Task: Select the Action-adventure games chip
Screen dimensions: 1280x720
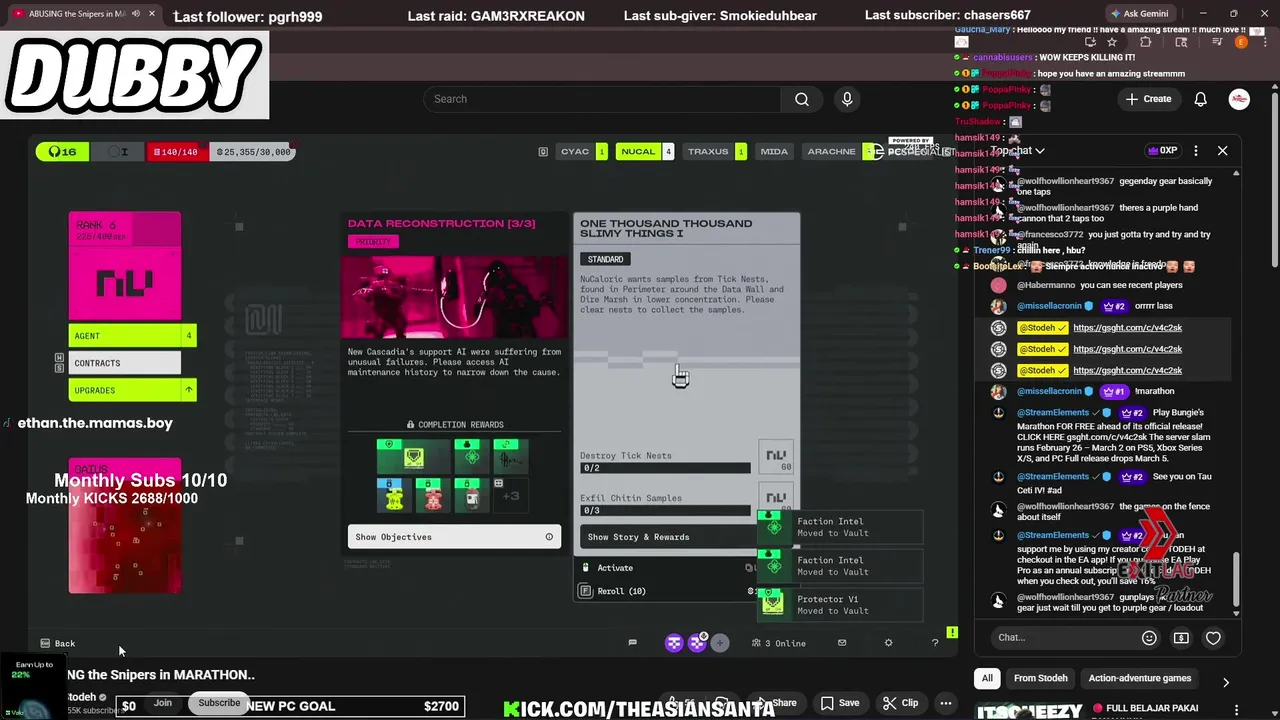Action: pyautogui.click(x=1140, y=678)
